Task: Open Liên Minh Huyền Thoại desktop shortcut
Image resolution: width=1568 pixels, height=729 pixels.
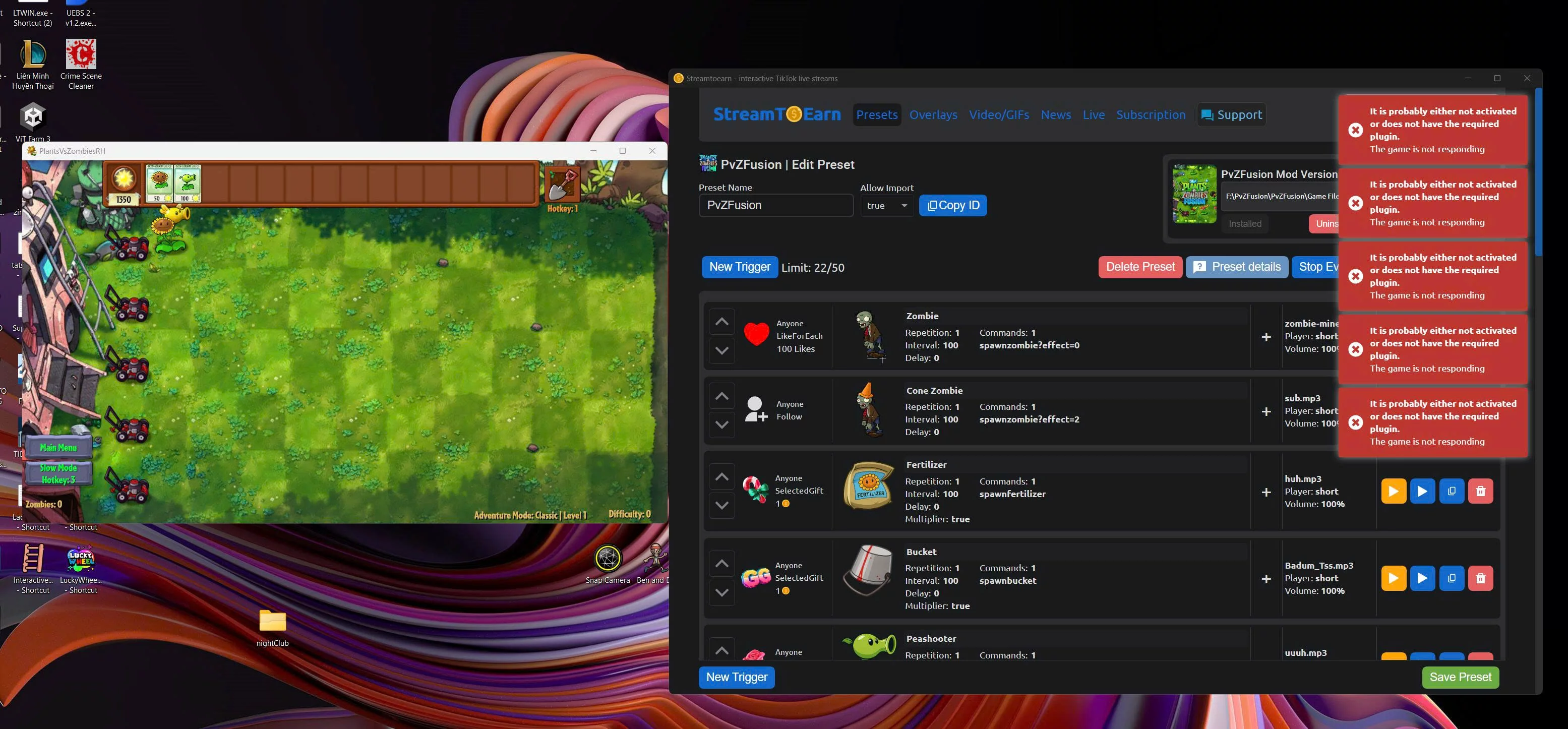Action: 33,64
